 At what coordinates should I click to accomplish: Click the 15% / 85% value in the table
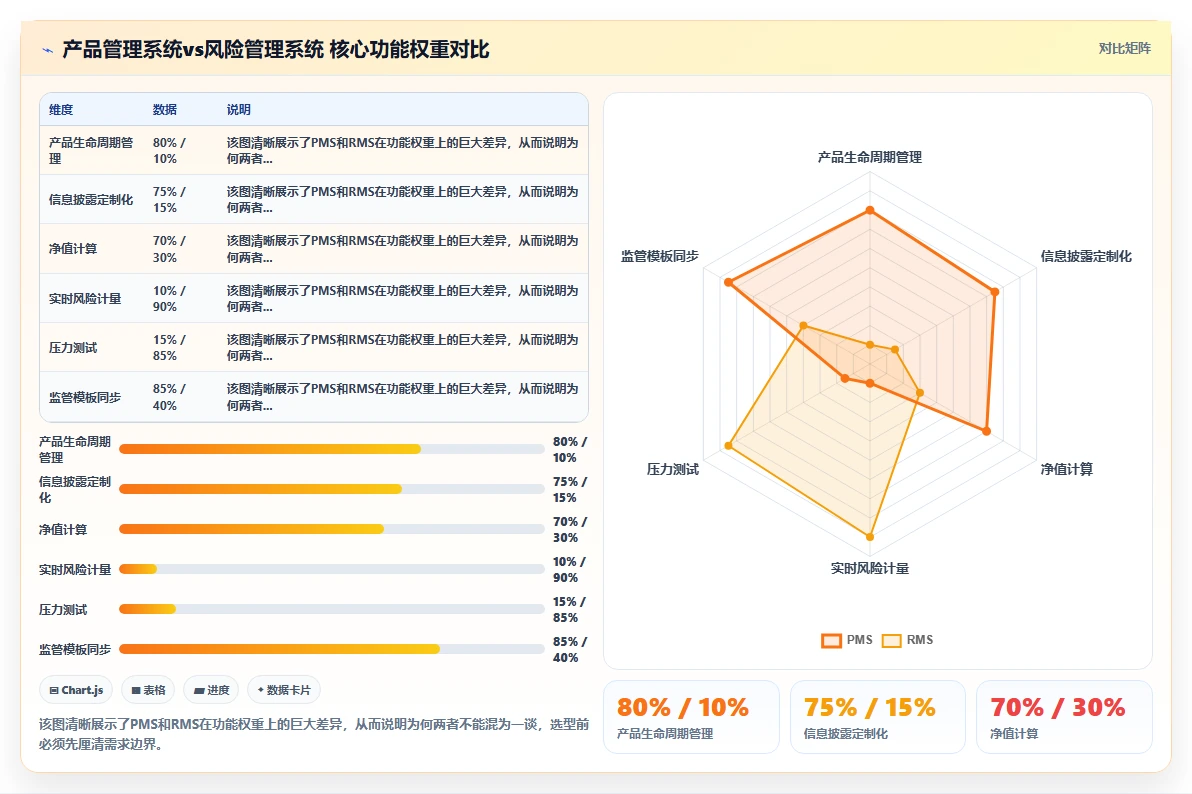pos(169,348)
